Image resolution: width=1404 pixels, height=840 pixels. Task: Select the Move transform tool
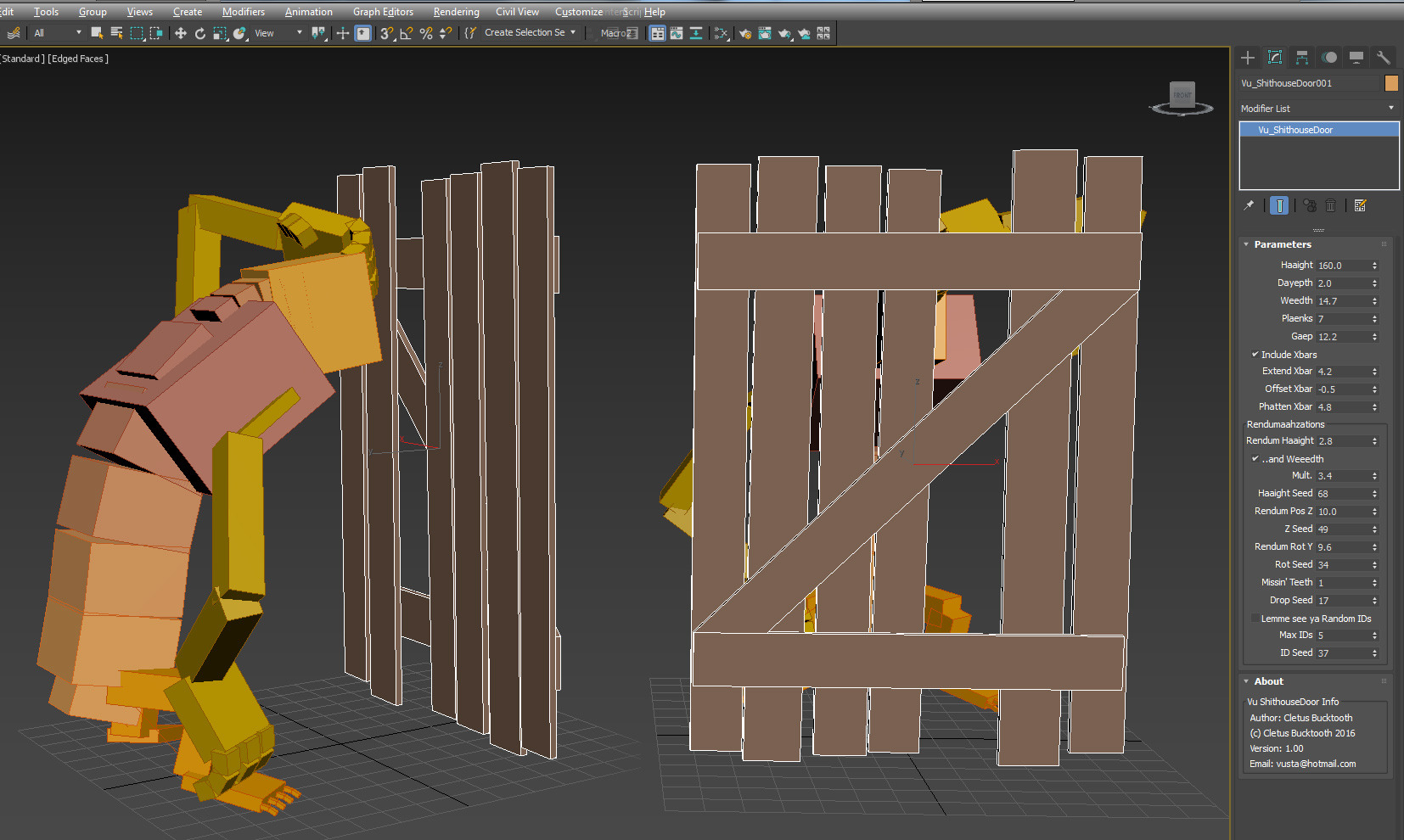tap(180, 33)
